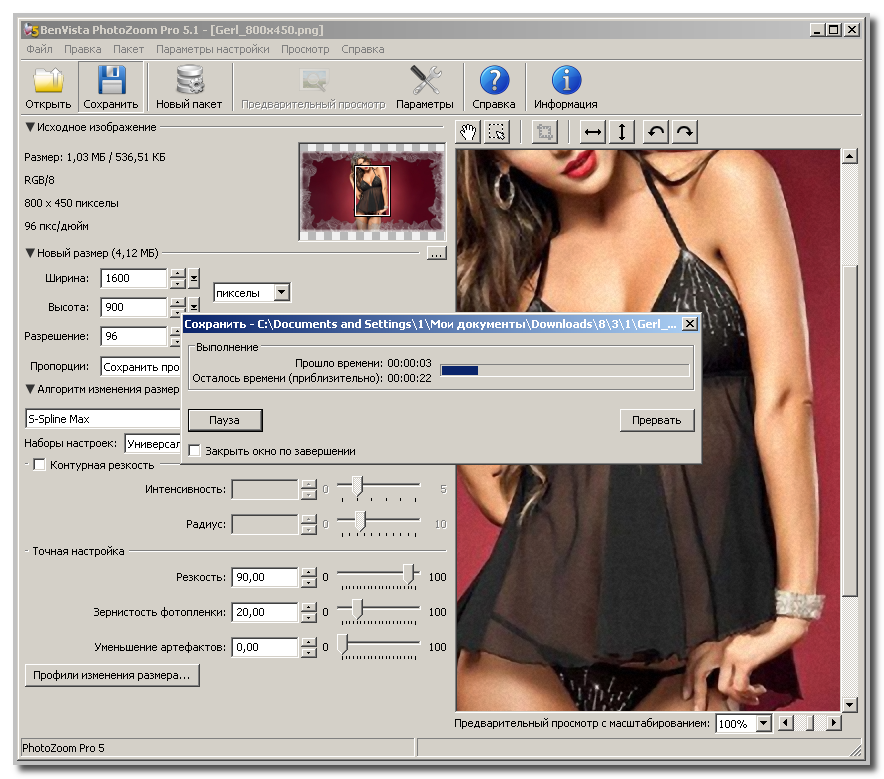Click the Информация icon
This screenshot has height=779, width=884.
coord(566,81)
